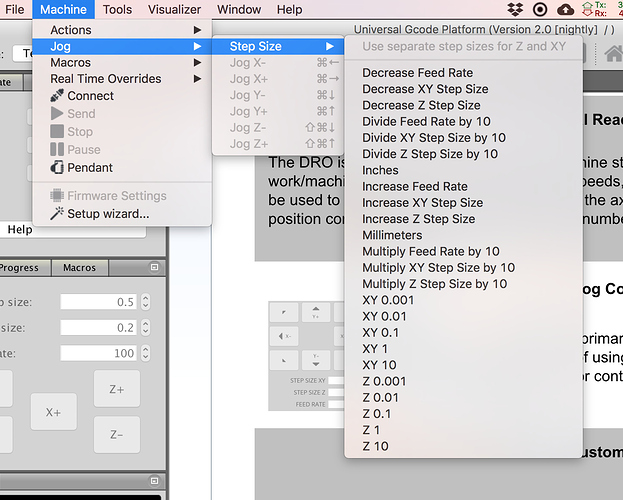
Task: Click stepper arrows beside 100 value
Action: tap(145, 353)
